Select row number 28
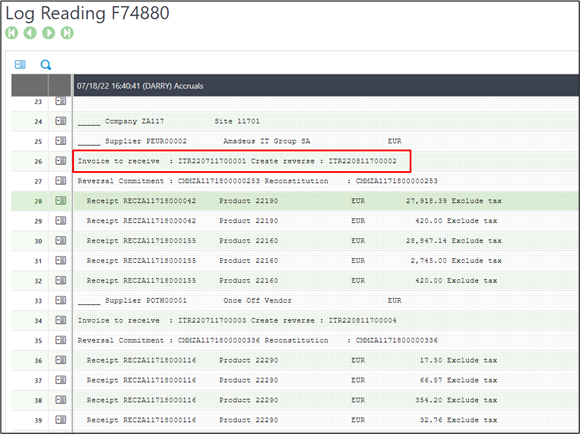Screen dimensions: 580x434 (x=38, y=201)
